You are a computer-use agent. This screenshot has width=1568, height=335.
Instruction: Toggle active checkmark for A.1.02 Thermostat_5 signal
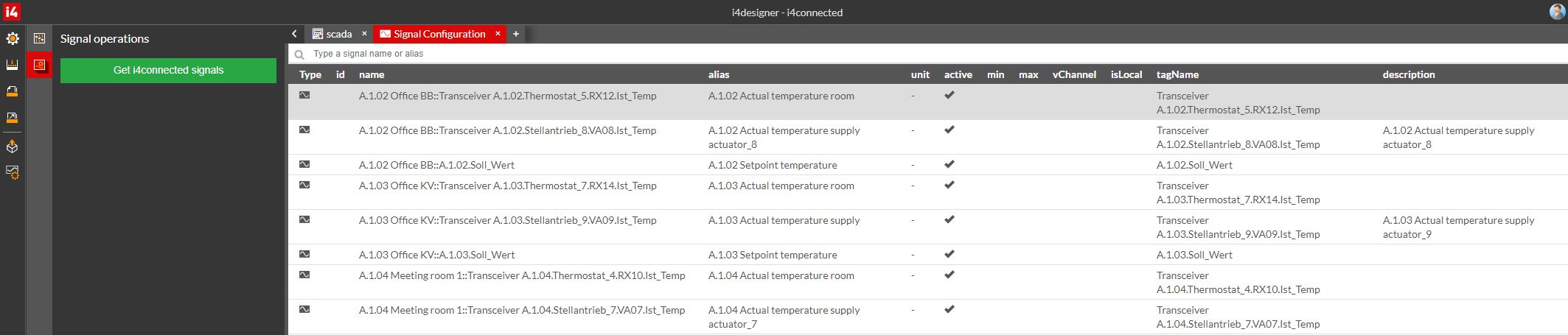tap(949, 95)
